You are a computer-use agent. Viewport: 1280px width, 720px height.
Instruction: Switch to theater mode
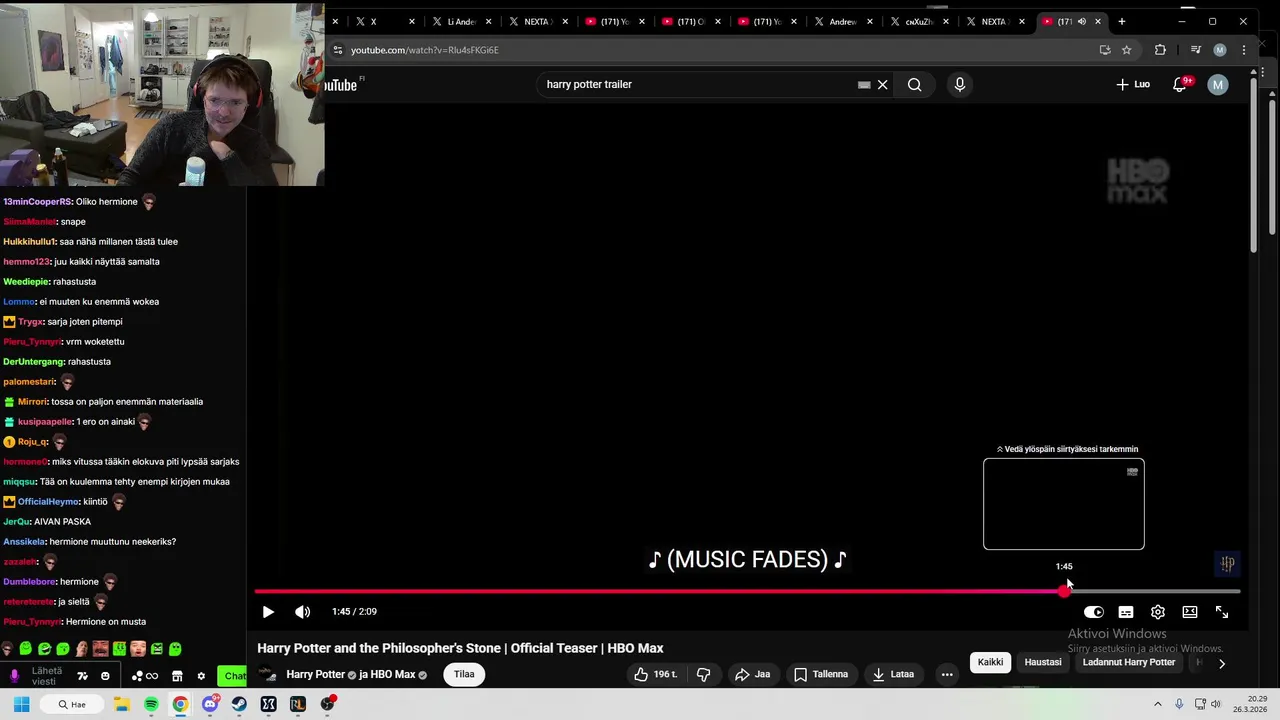[1190, 612]
